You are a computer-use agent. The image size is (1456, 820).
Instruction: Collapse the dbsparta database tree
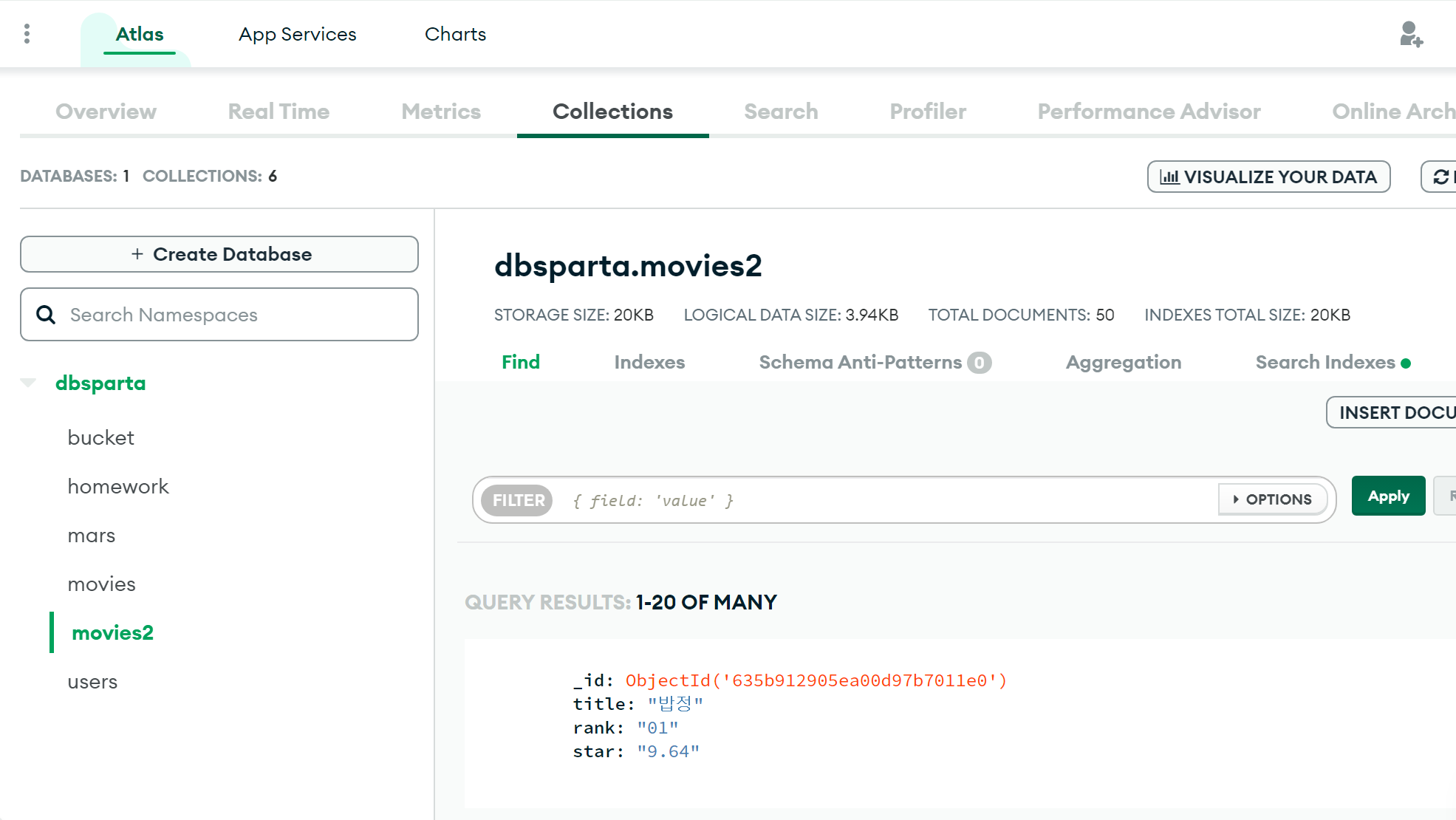pos(28,383)
